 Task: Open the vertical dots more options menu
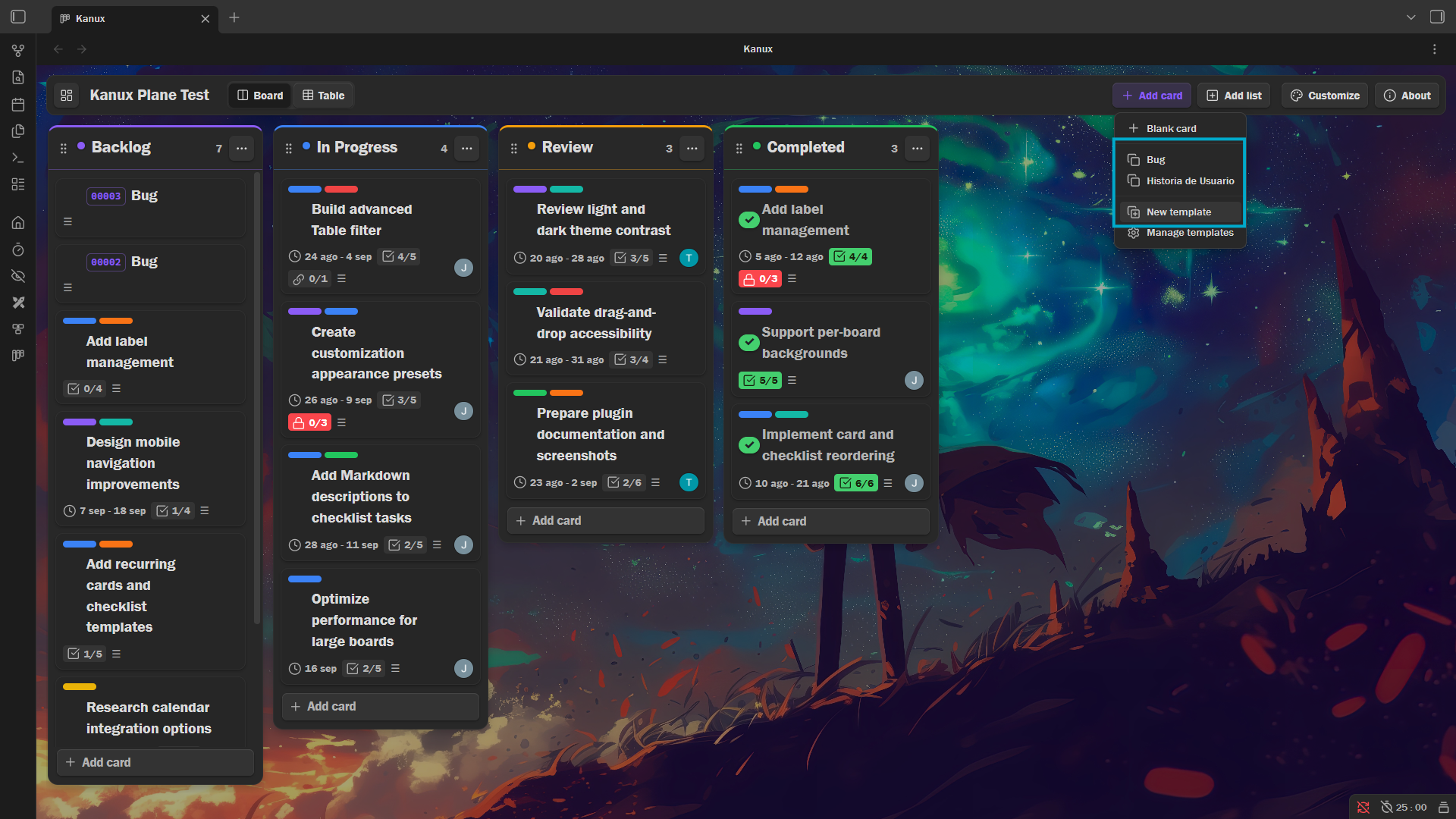coord(1434,49)
